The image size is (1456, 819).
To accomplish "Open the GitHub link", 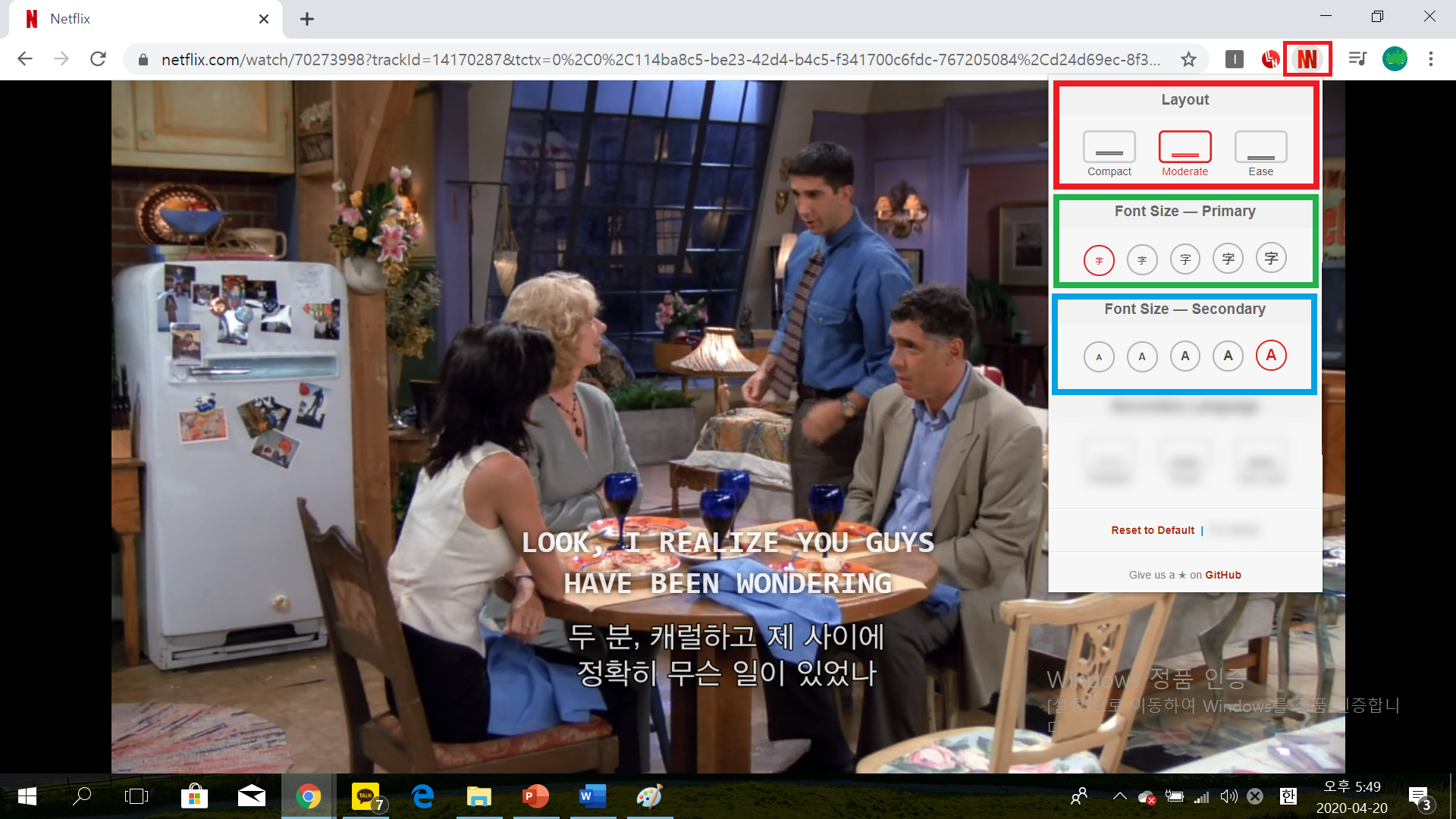I will tap(1222, 575).
